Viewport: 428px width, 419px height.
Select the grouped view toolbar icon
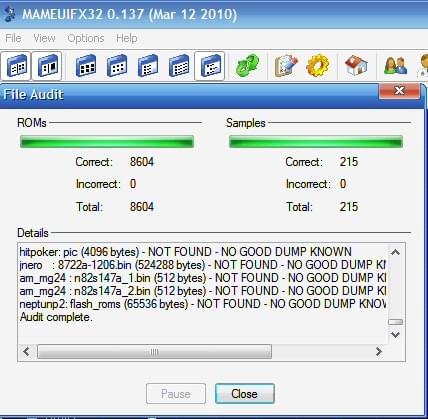pos(210,66)
